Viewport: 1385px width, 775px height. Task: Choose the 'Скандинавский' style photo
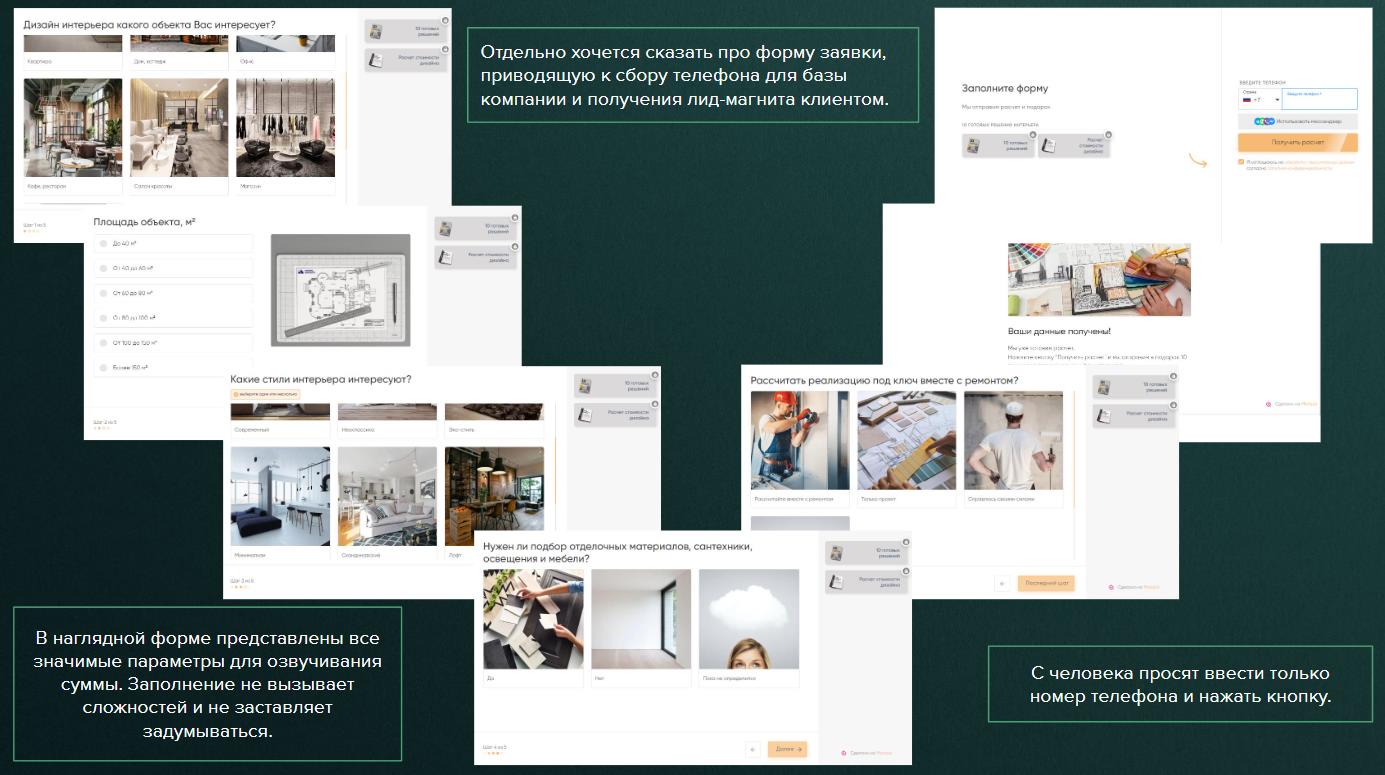[x=388, y=496]
